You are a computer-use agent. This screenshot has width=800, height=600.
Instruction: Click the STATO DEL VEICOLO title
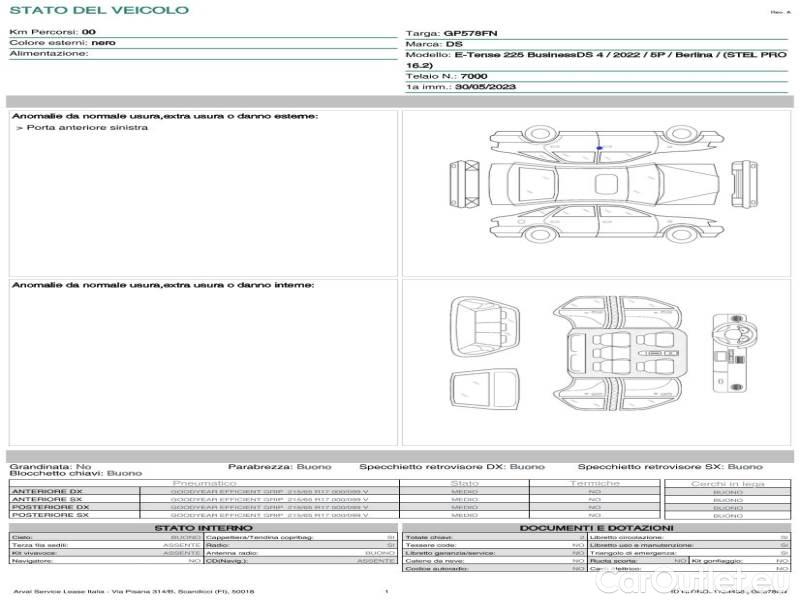coord(98,10)
